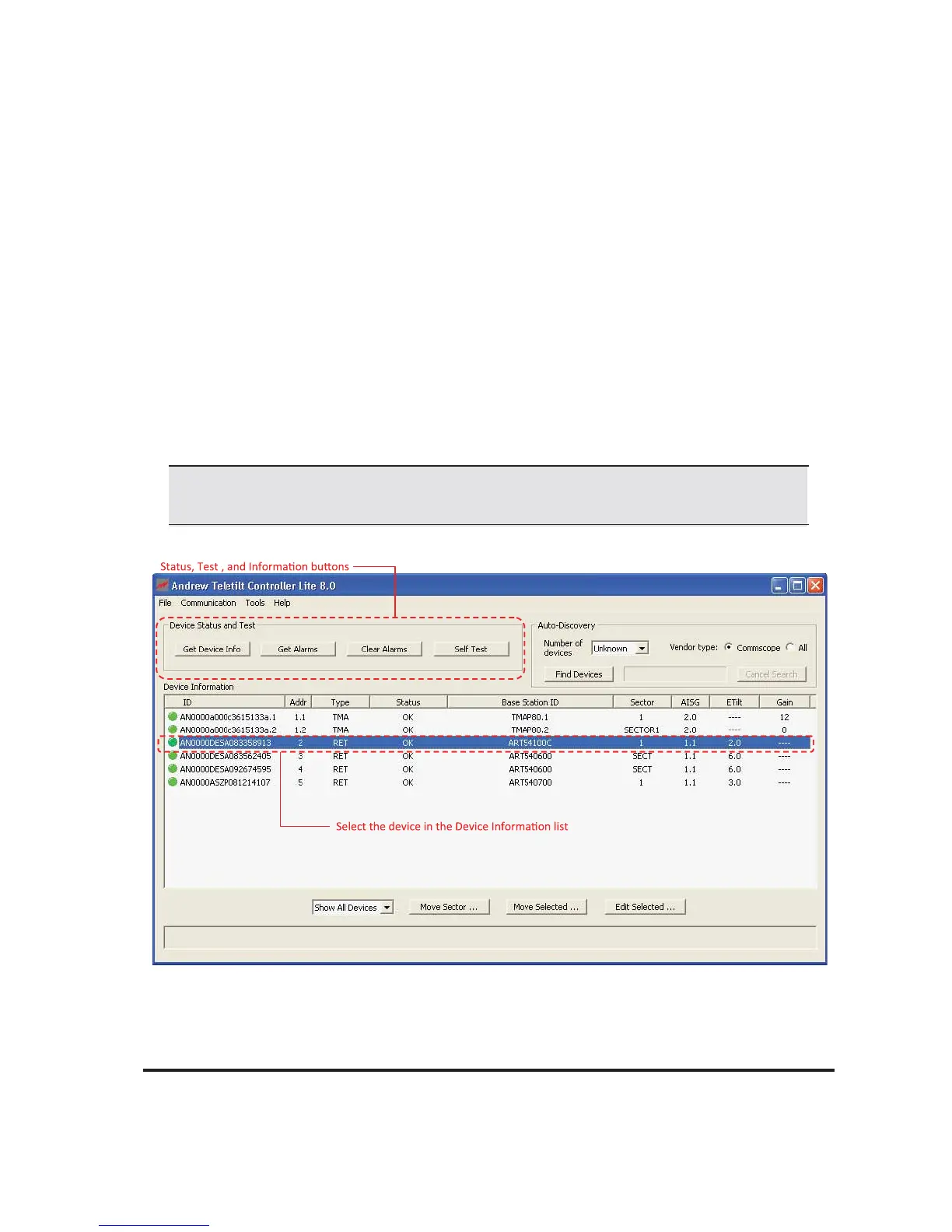
Task: Open the Move Sector dialog
Action: pyautogui.click(x=449, y=907)
